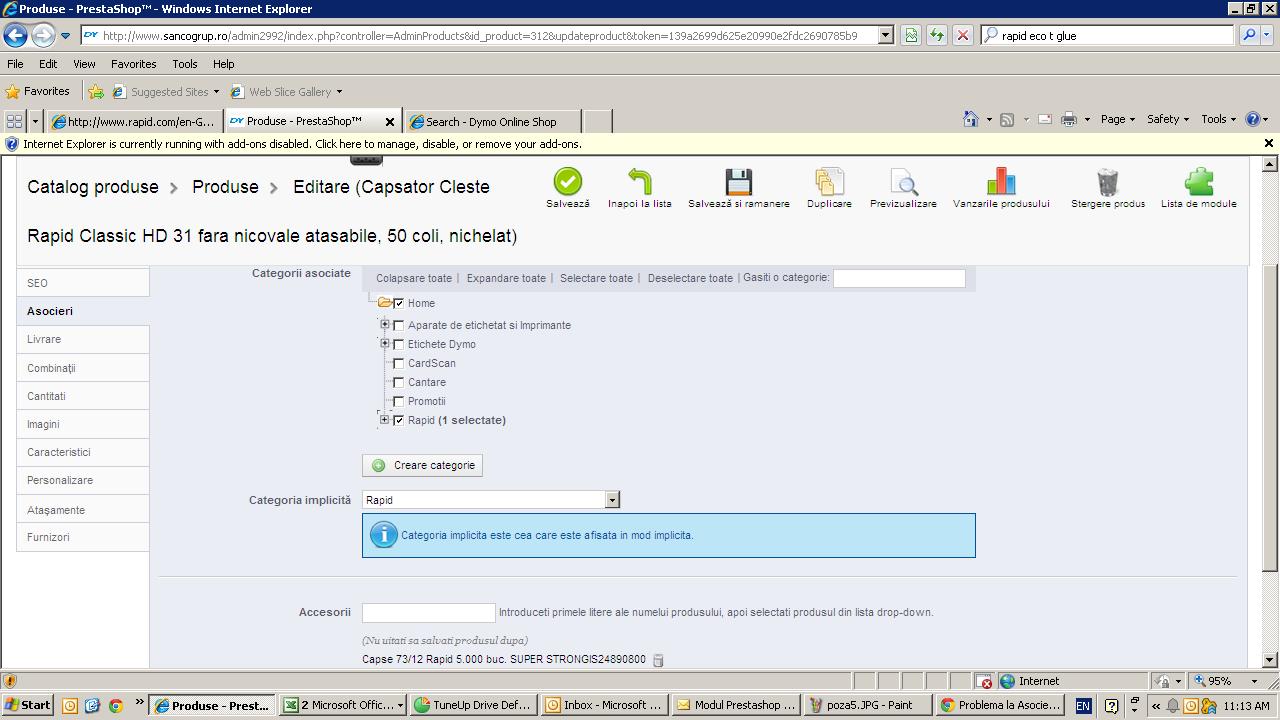Screen dimensions: 1280x720
Task: Open Lista de module puzzle icon
Action: 1198,182
